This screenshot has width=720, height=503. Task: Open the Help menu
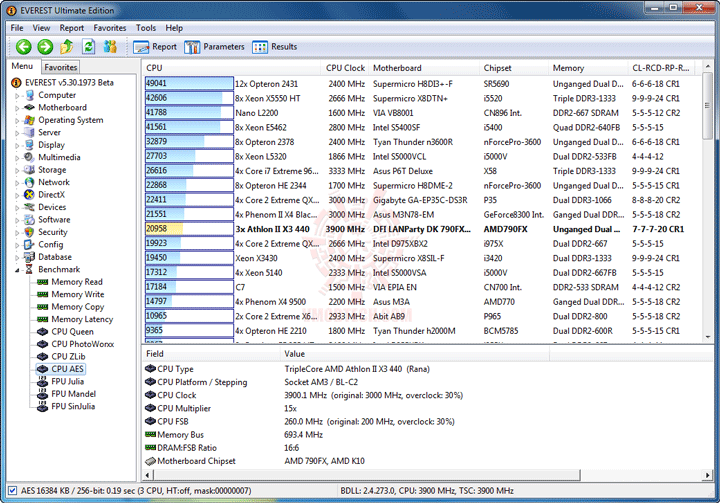tap(174, 28)
